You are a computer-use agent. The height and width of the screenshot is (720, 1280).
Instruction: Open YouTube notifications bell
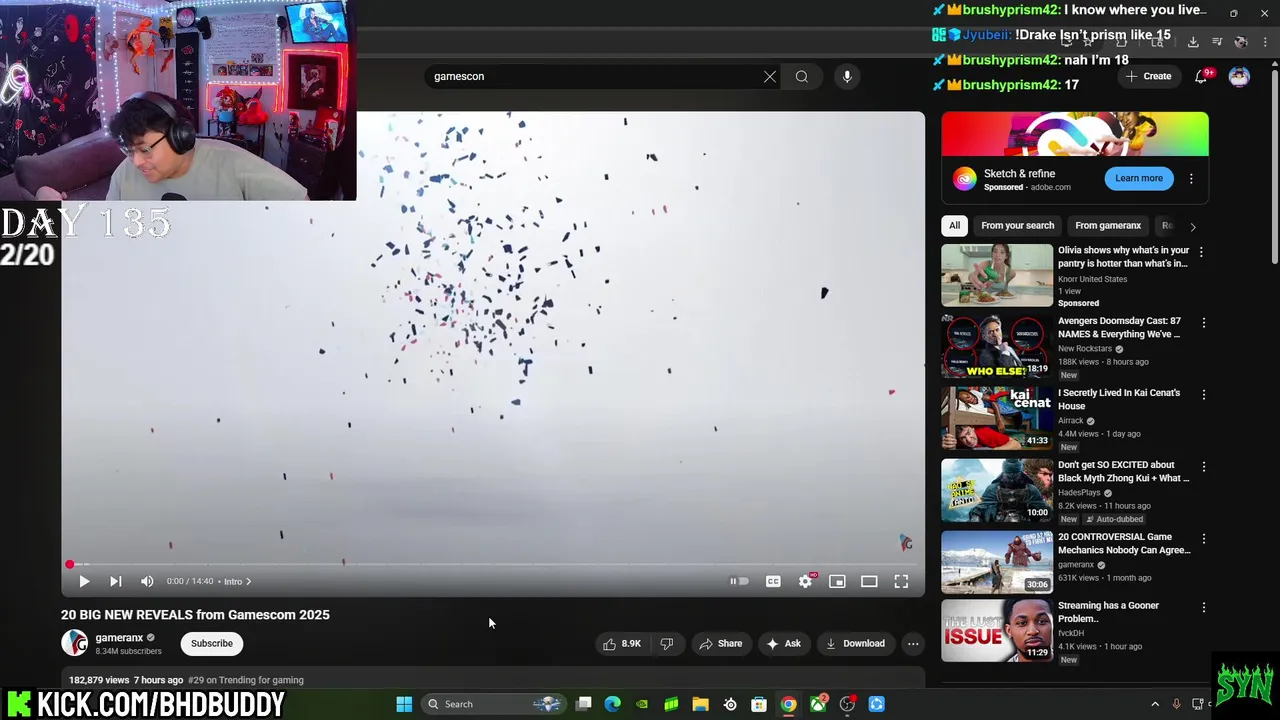(1201, 76)
